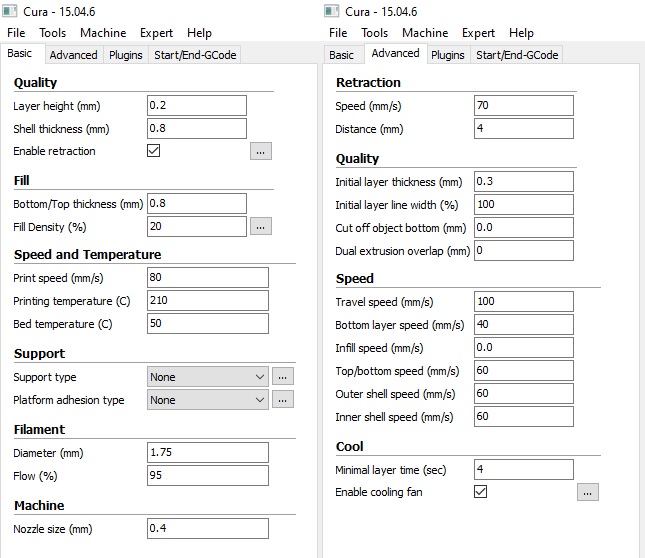The height and width of the screenshot is (558, 645).
Task: Click the Top/bottom speed input field
Action: 524,371
